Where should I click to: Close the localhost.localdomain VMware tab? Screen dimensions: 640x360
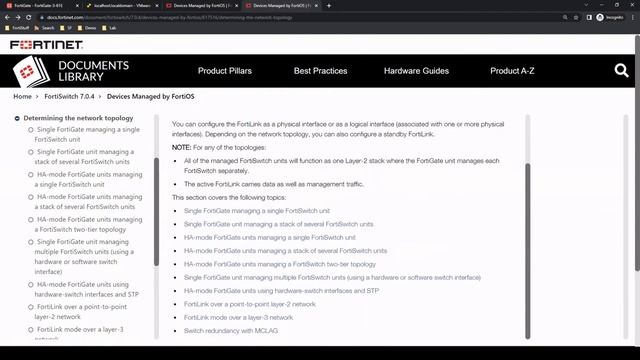(x=157, y=6)
